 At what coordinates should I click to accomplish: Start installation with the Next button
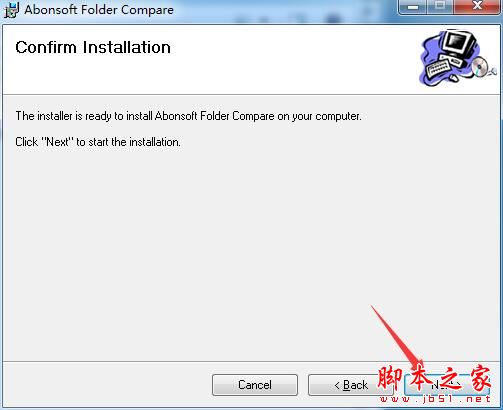[x=447, y=385]
